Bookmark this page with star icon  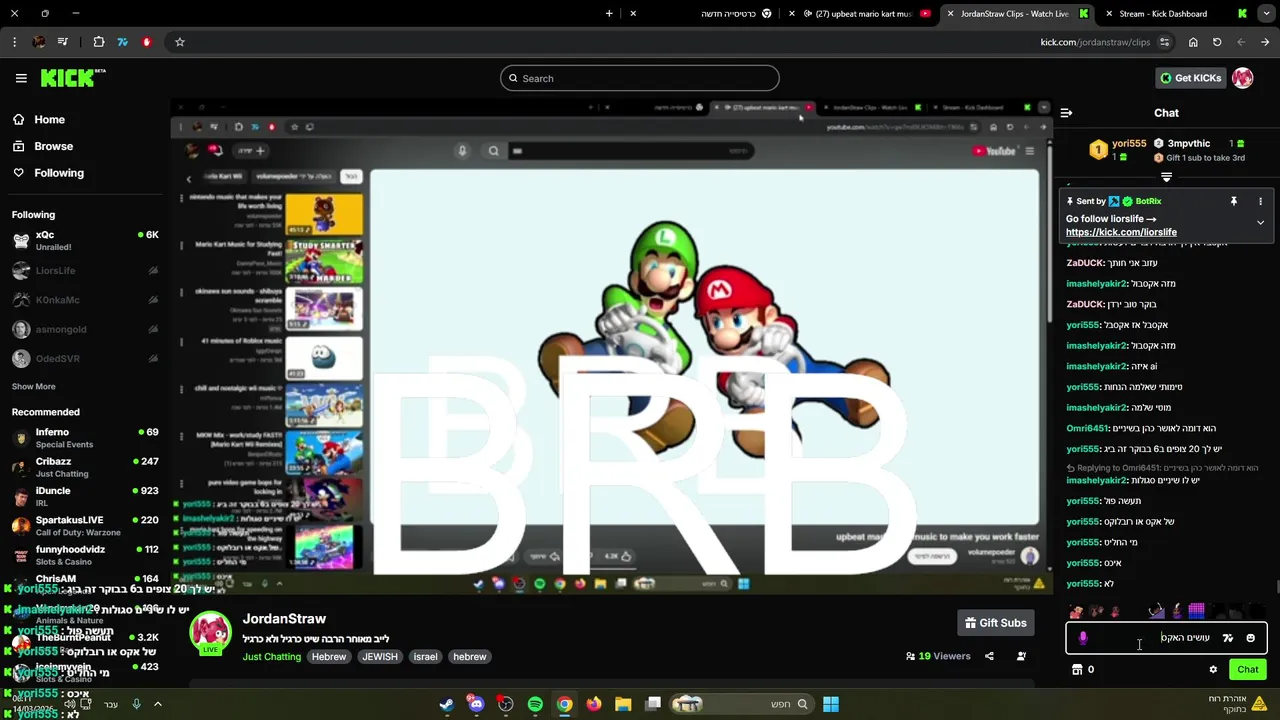point(180,42)
